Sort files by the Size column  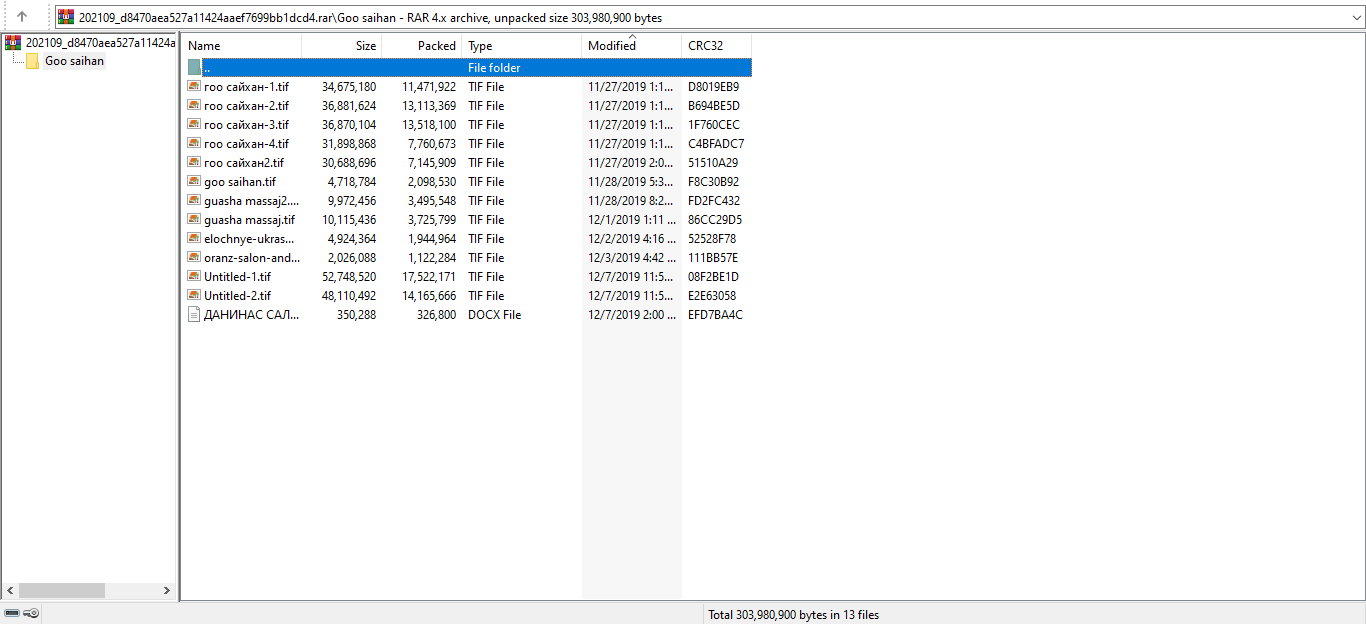coord(342,46)
